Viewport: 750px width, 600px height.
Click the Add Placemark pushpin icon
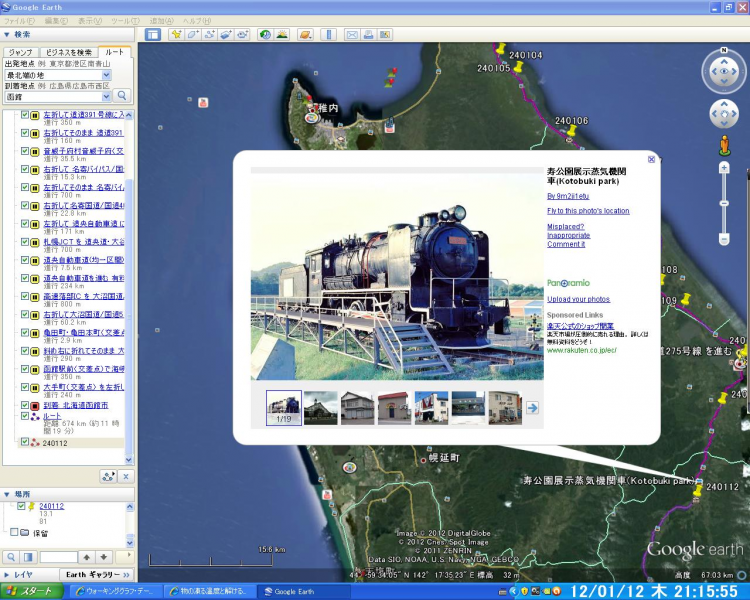pos(177,35)
